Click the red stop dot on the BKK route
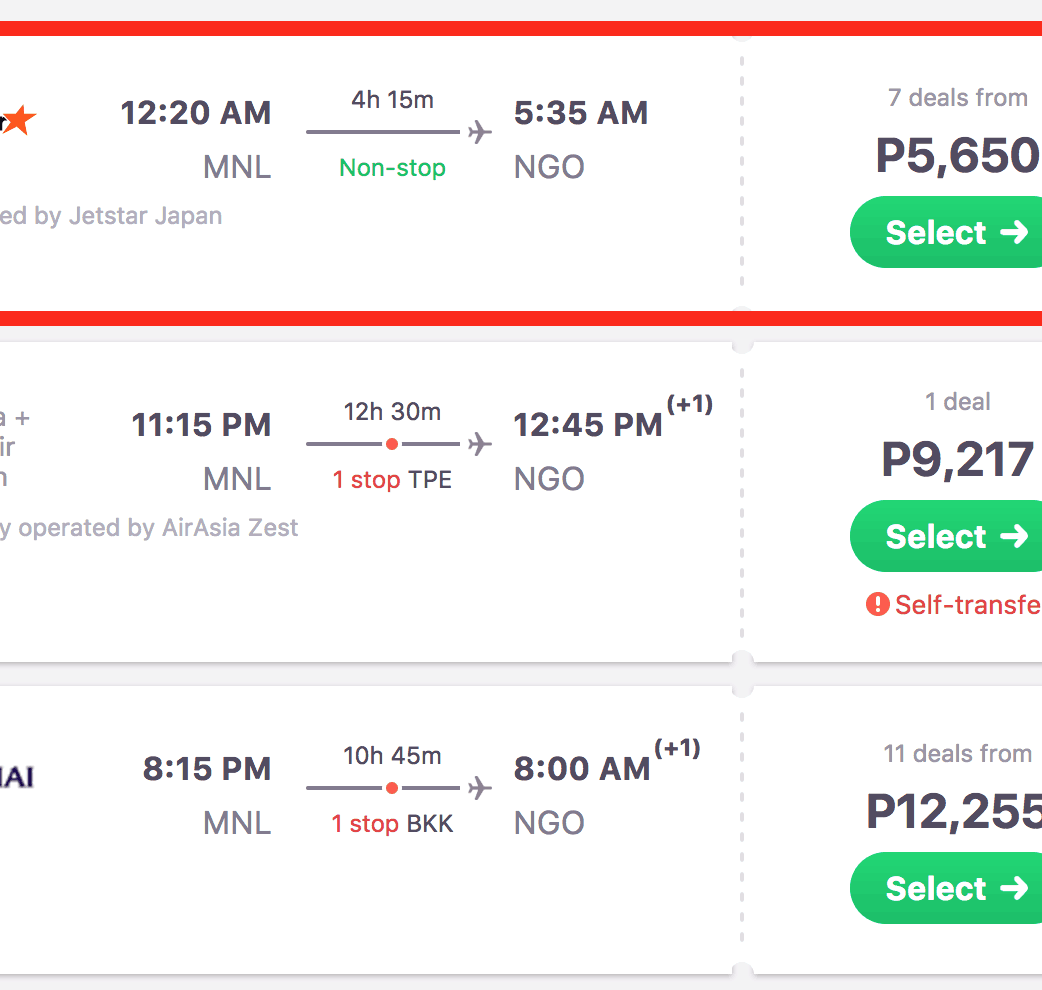 [x=392, y=788]
